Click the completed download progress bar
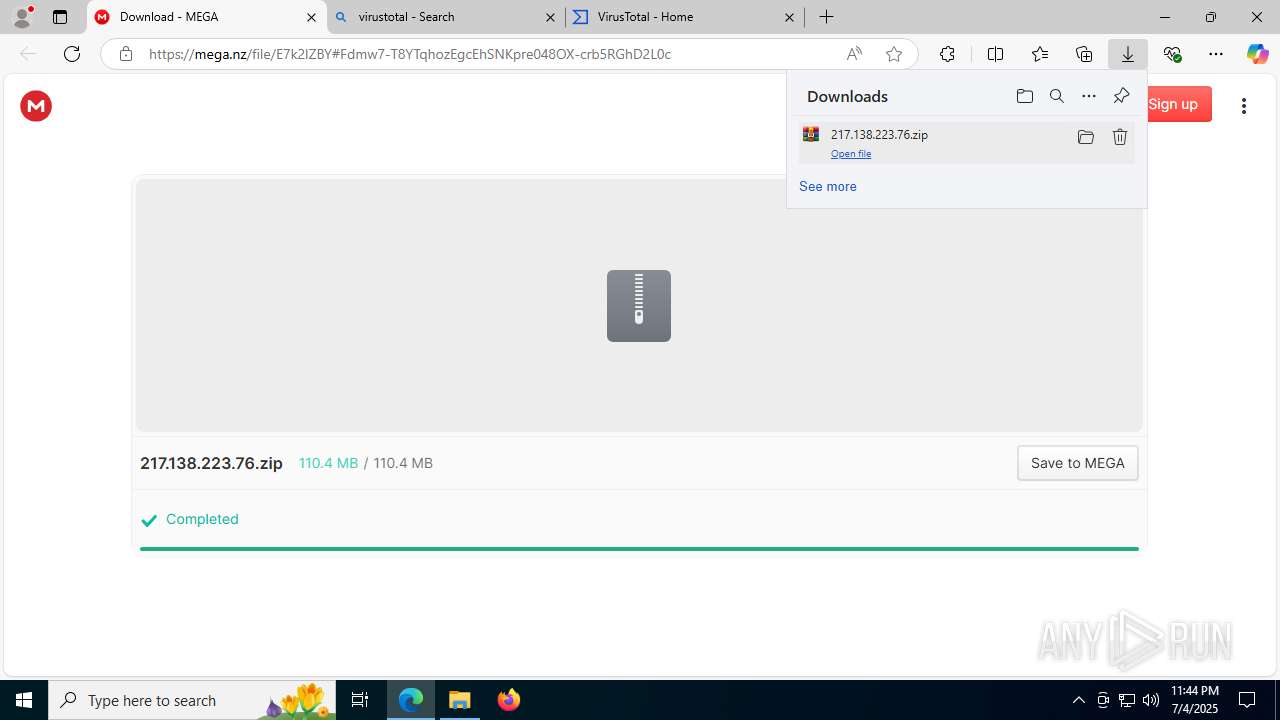Viewport: 1280px width, 720px height. click(x=639, y=549)
